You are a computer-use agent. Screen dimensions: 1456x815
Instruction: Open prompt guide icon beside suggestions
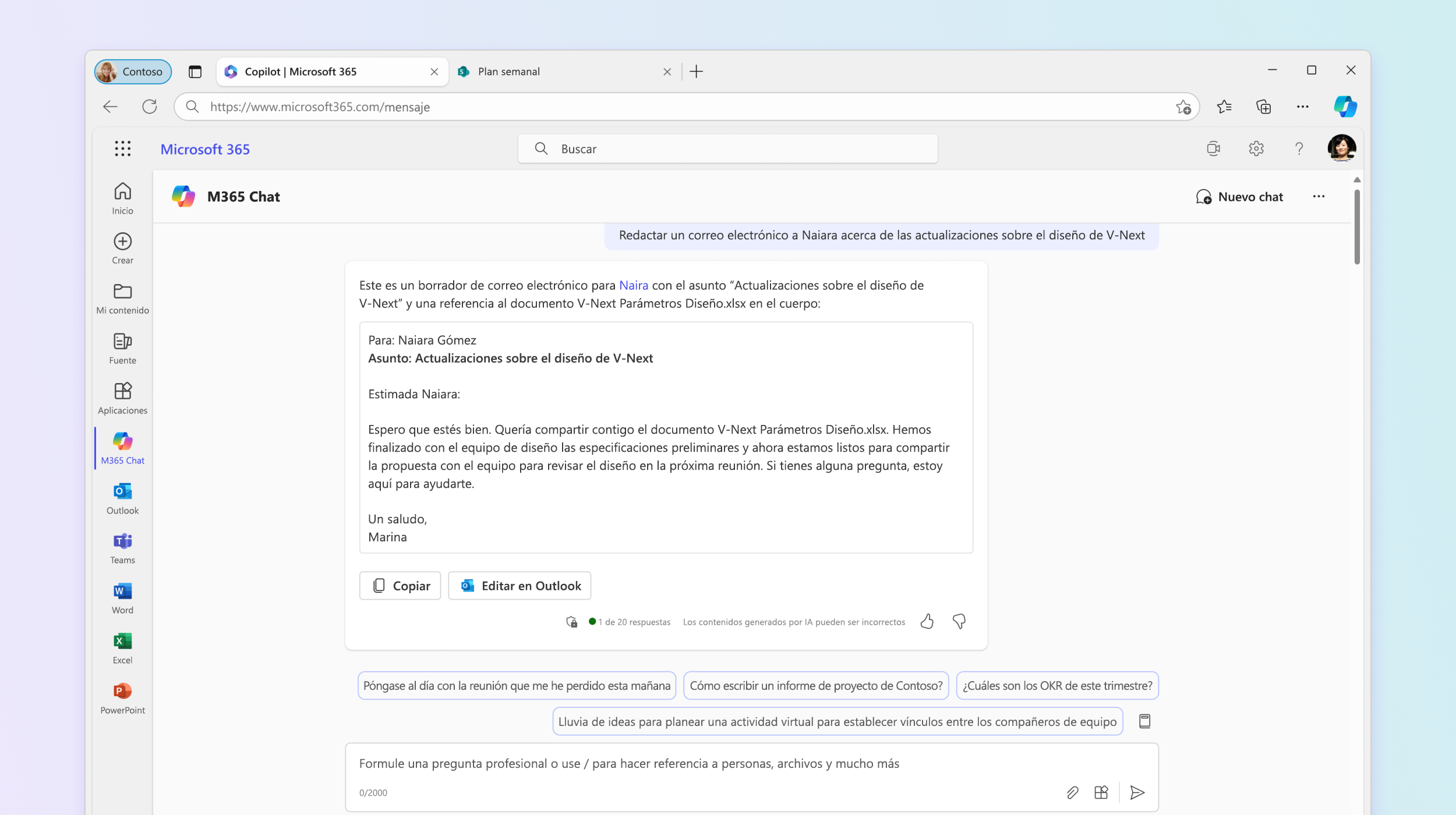pyautogui.click(x=1144, y=721)
